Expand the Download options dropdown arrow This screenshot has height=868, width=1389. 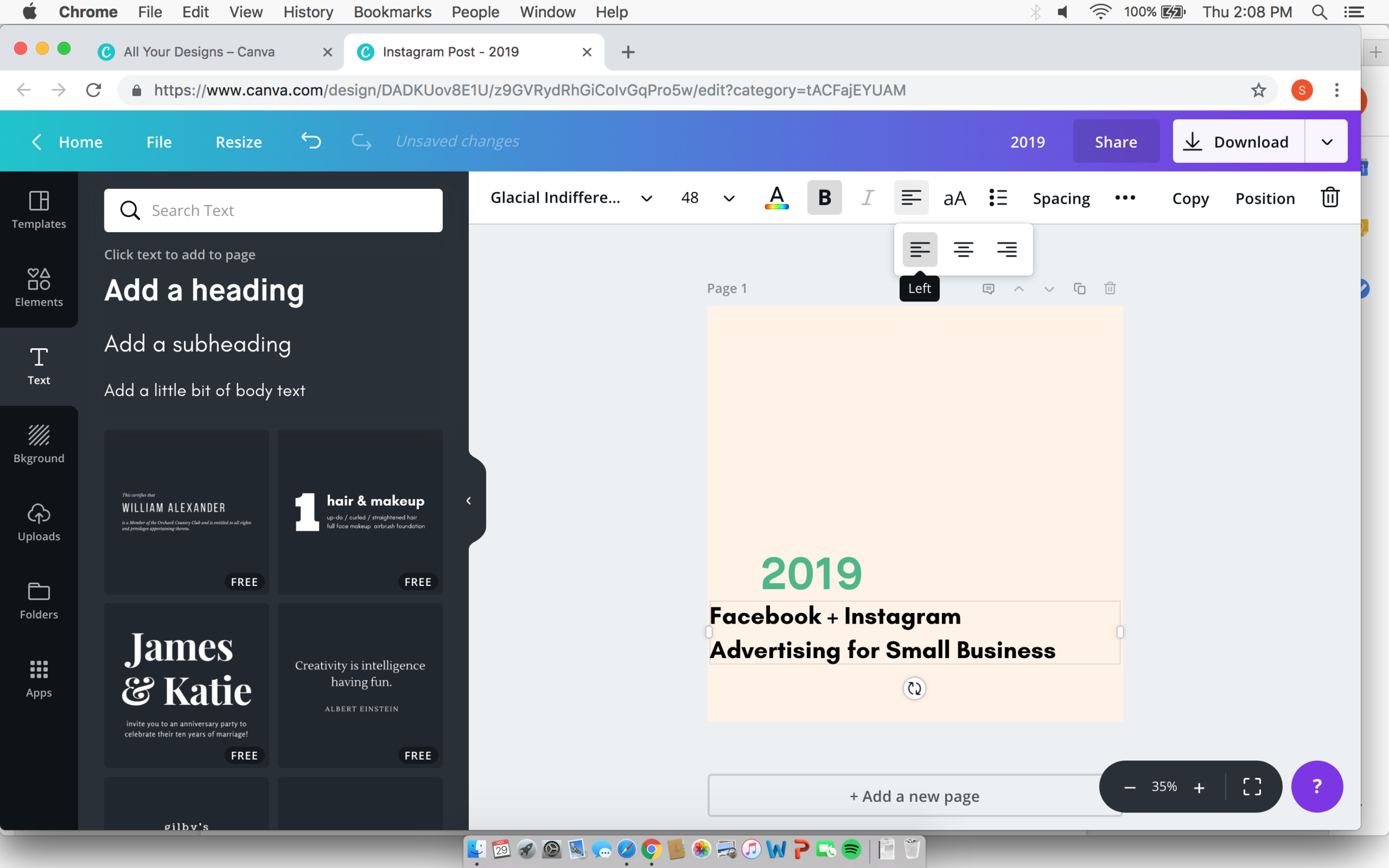tap(1326, 141)
